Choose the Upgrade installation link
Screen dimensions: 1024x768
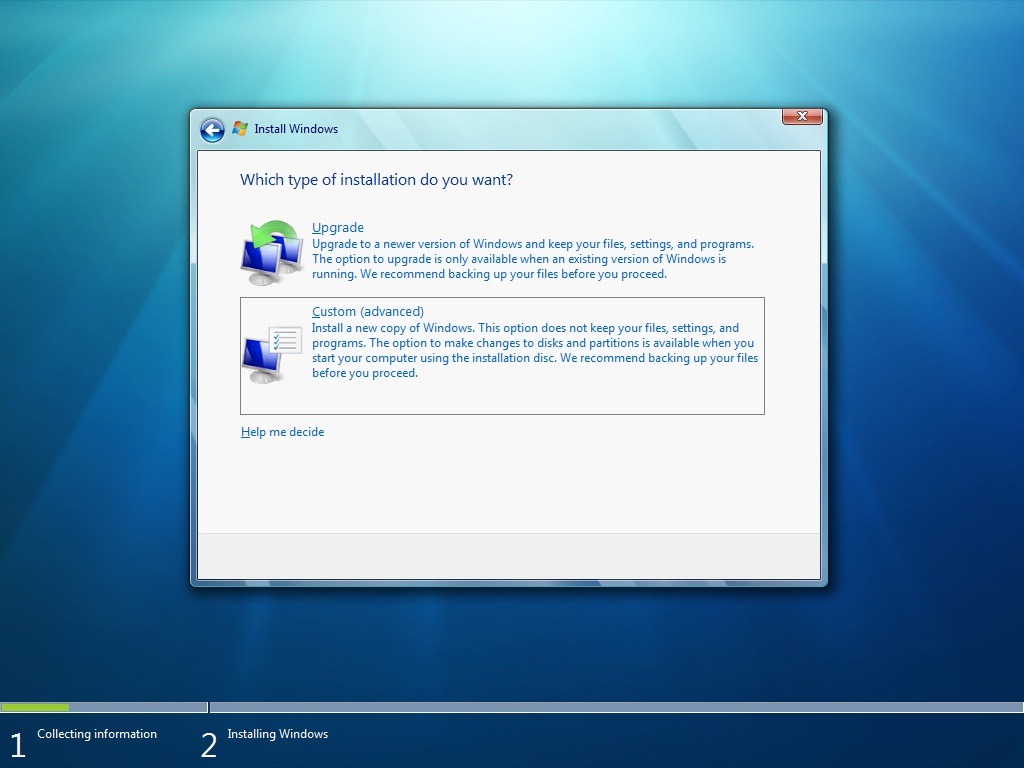coord(338,227)
